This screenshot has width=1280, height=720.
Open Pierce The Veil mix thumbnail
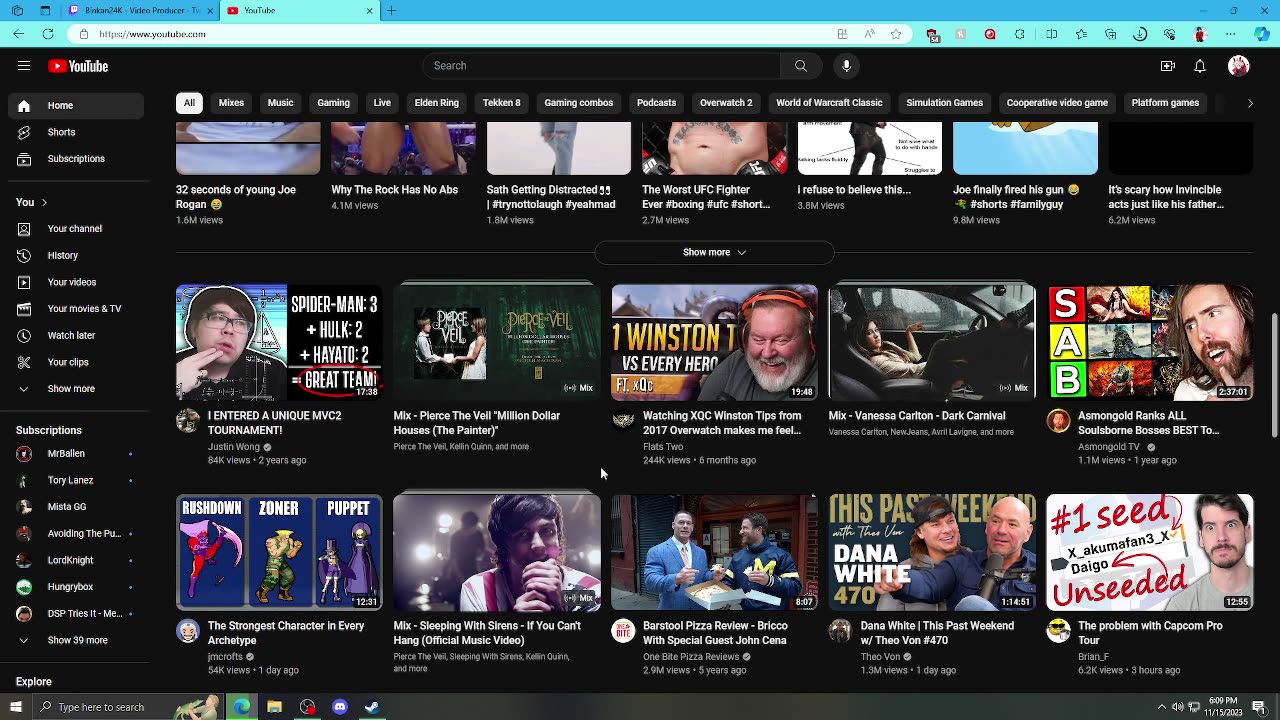(x=497, y=342)
